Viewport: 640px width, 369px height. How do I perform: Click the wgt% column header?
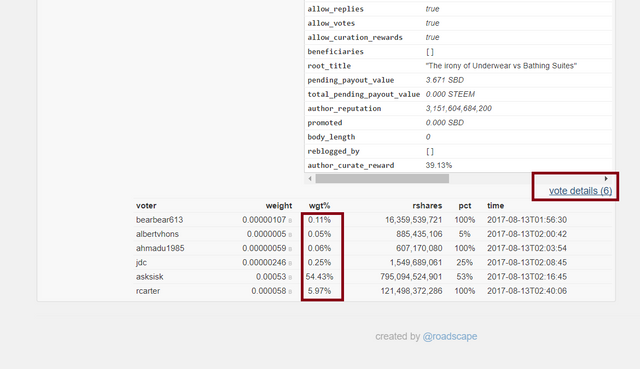point(319,206)
